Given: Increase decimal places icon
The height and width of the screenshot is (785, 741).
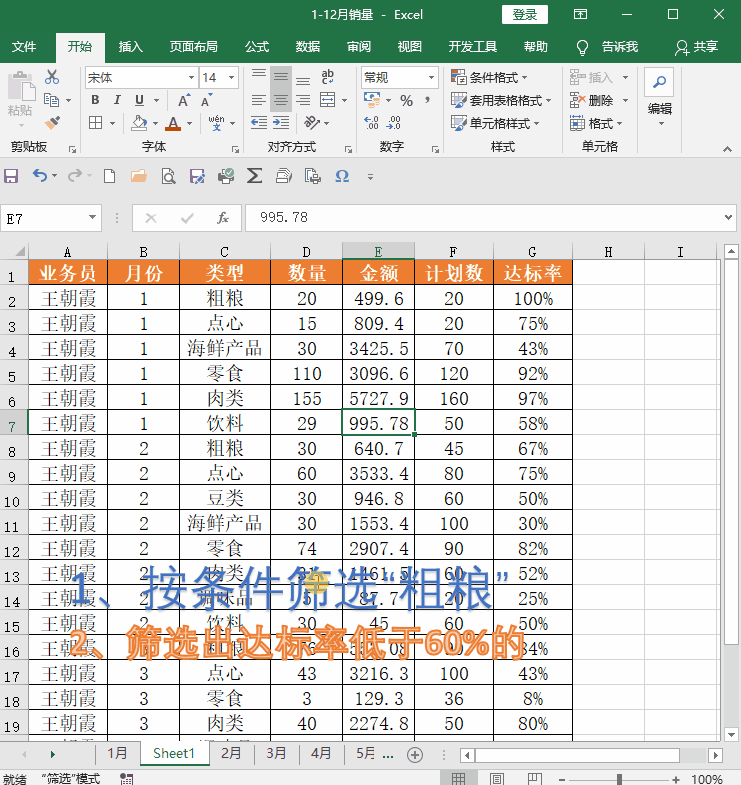Looking at the screenshot, I should (372, 123).
